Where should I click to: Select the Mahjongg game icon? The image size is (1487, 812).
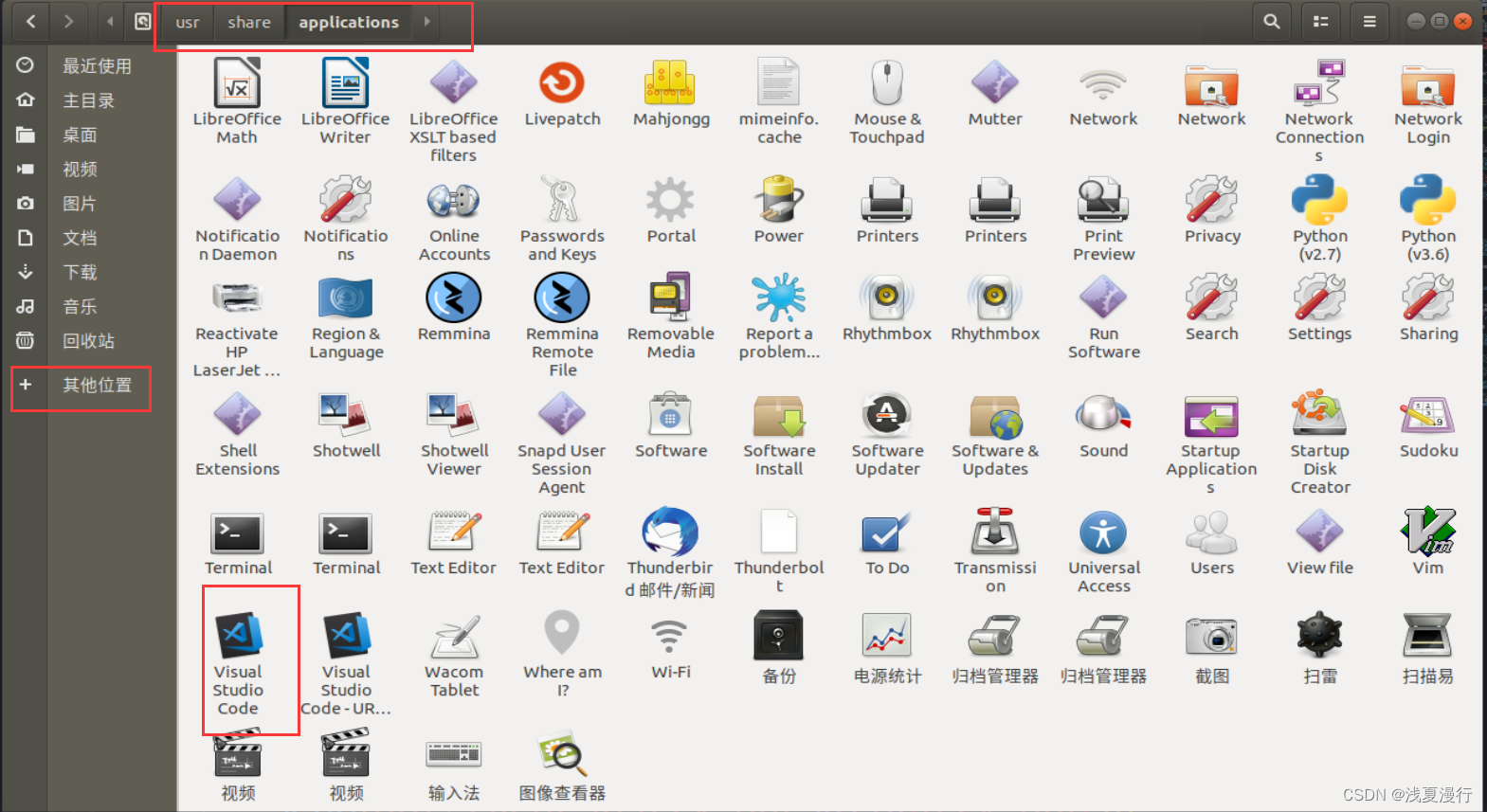pos(671,82)
